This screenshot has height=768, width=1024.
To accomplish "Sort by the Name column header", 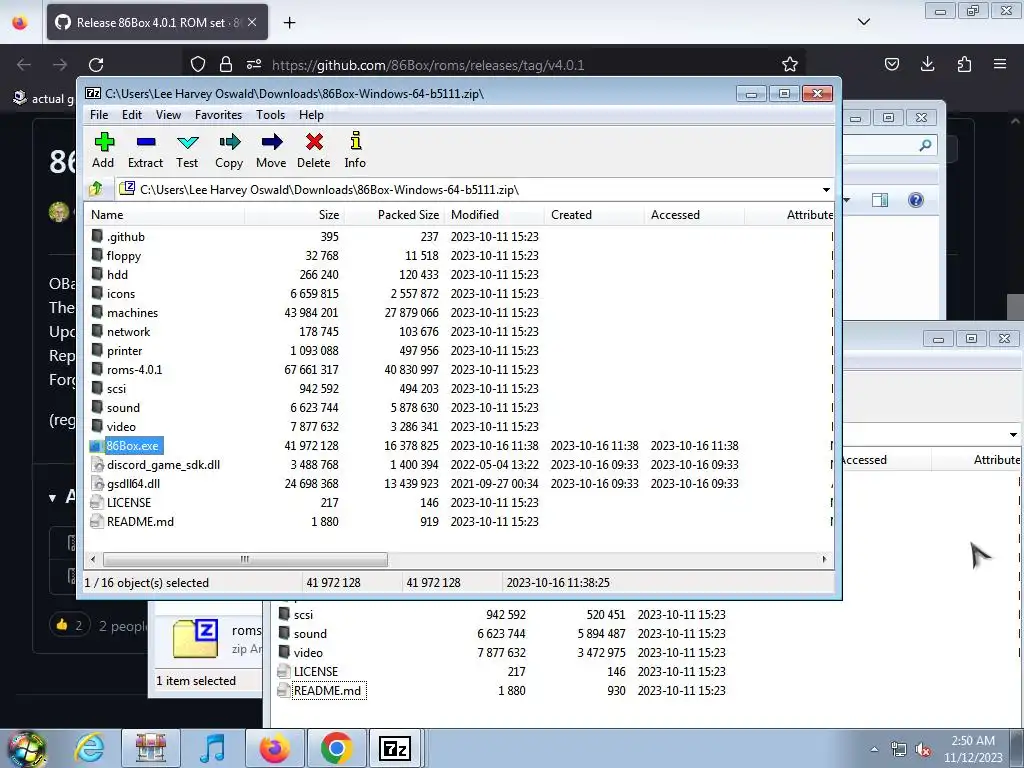I will pyautogui.click(x=165, y=215).
